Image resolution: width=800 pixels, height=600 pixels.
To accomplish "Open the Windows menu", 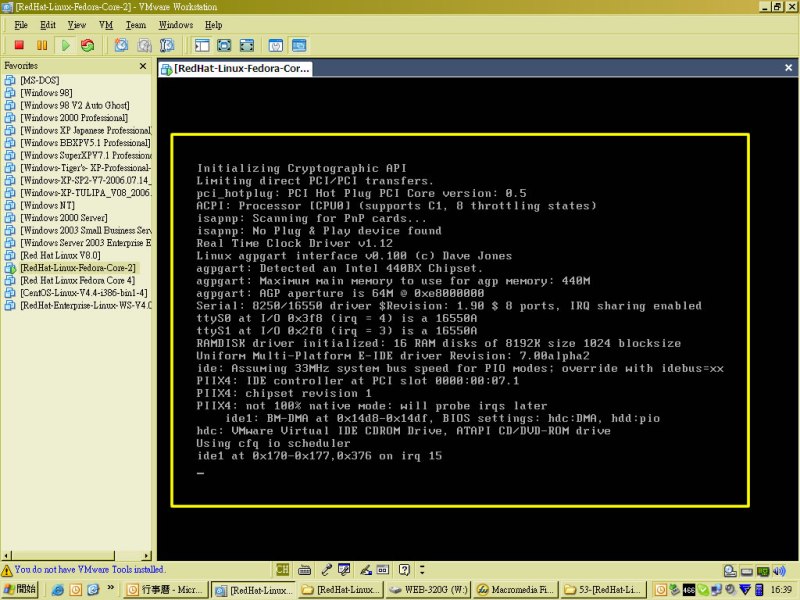I will (176, 25).
